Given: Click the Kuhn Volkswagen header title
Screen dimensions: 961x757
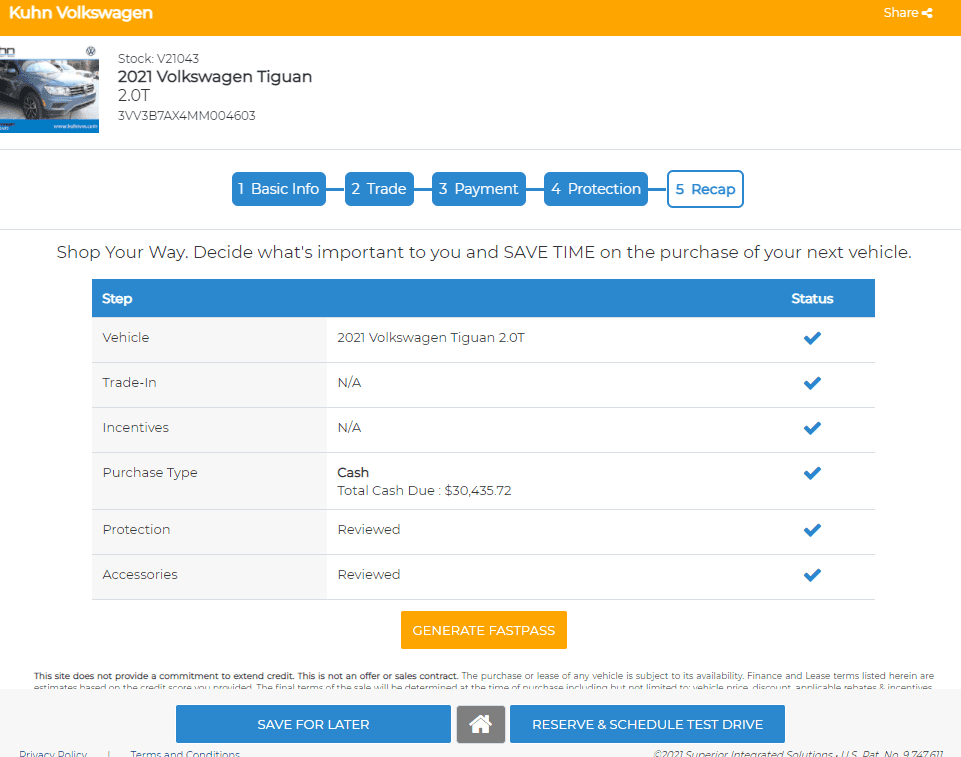Looking at the screenshot, I should (x=81, y=13).
